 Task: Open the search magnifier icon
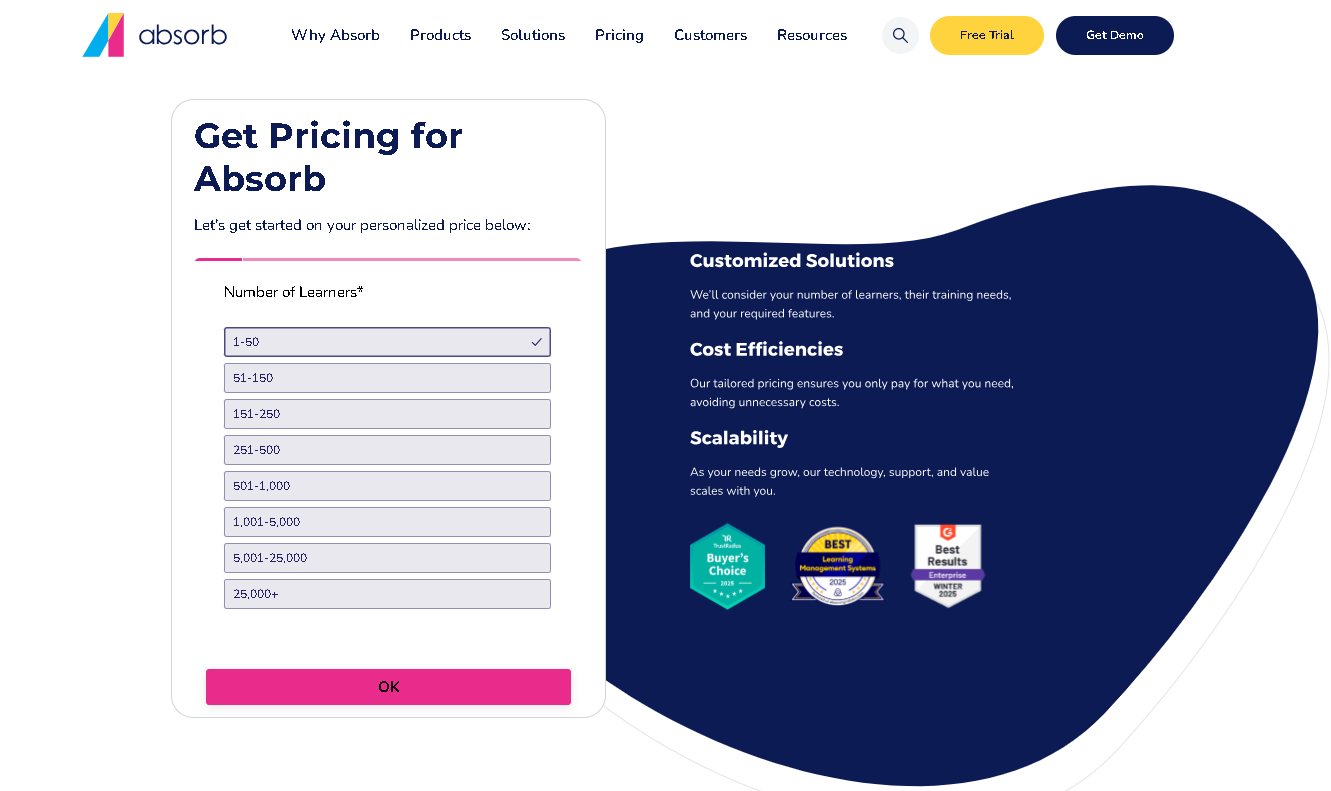(900, 35)
